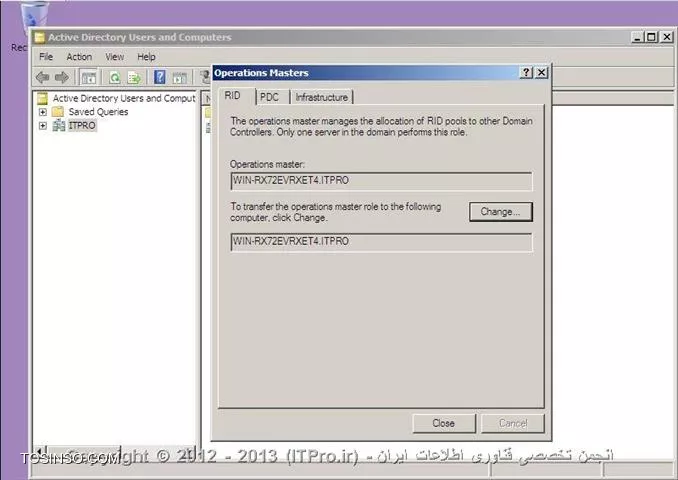Toggle the Show/Hide Console Tree icon

(89, 78)
